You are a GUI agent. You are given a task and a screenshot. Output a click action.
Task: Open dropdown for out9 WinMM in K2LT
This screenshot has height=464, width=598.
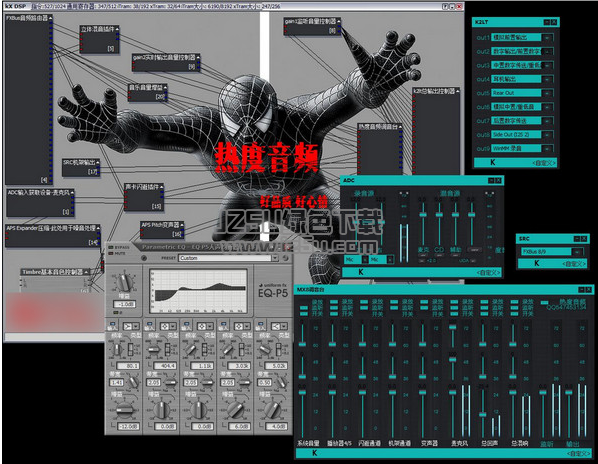tap(548, 148)
